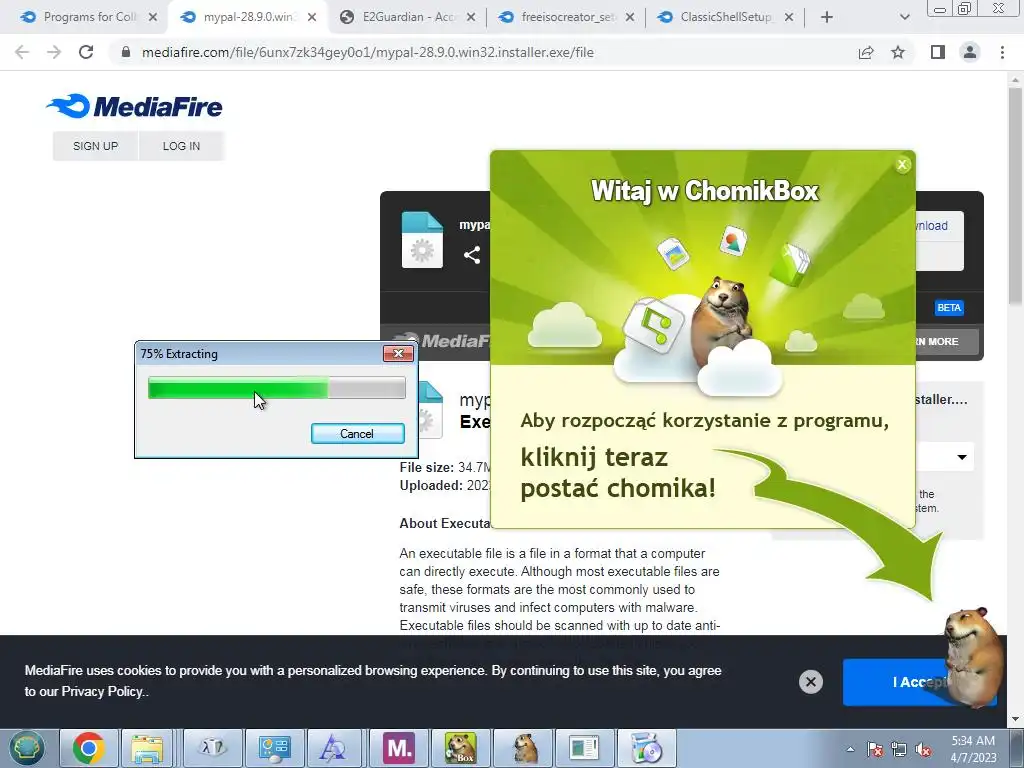The image size is (1024, 768).
Task: Click the 'kliknij teraz' text
Action: (594, 457)
